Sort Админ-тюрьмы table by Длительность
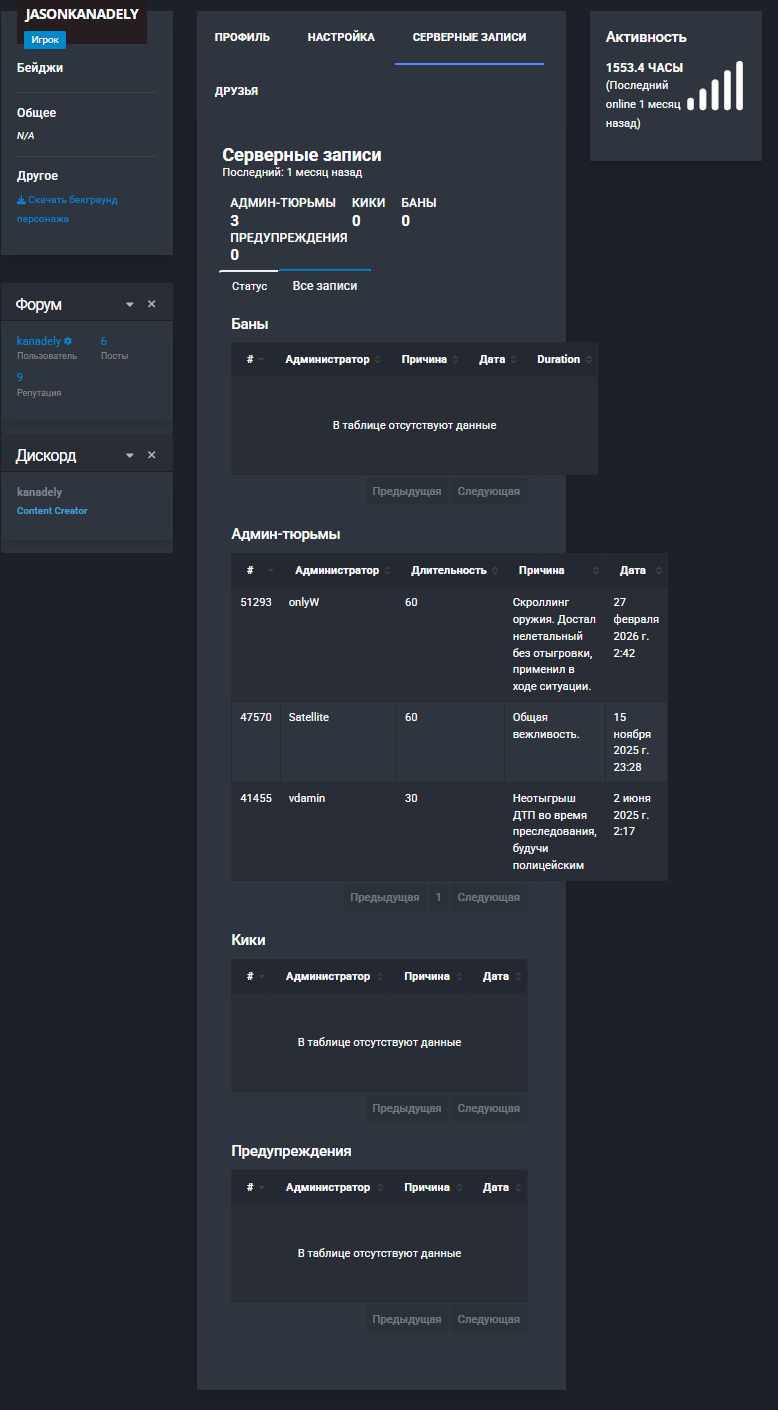Screen dimensions: 778x1410 [x=449, y=570]
